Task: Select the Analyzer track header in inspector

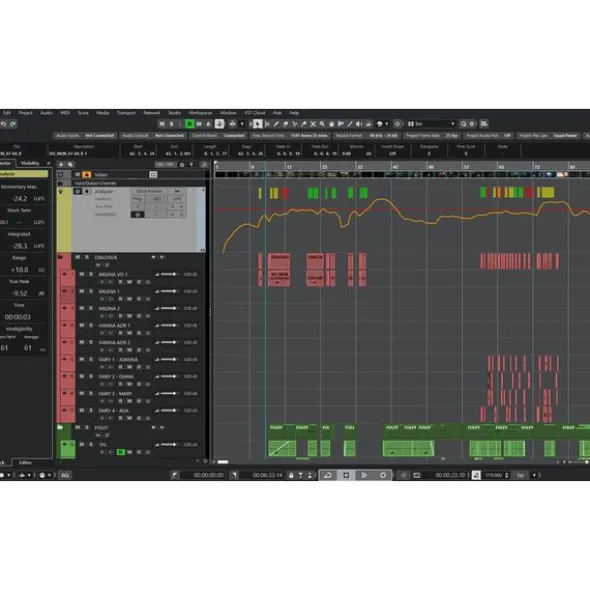Action: [24, 174]
